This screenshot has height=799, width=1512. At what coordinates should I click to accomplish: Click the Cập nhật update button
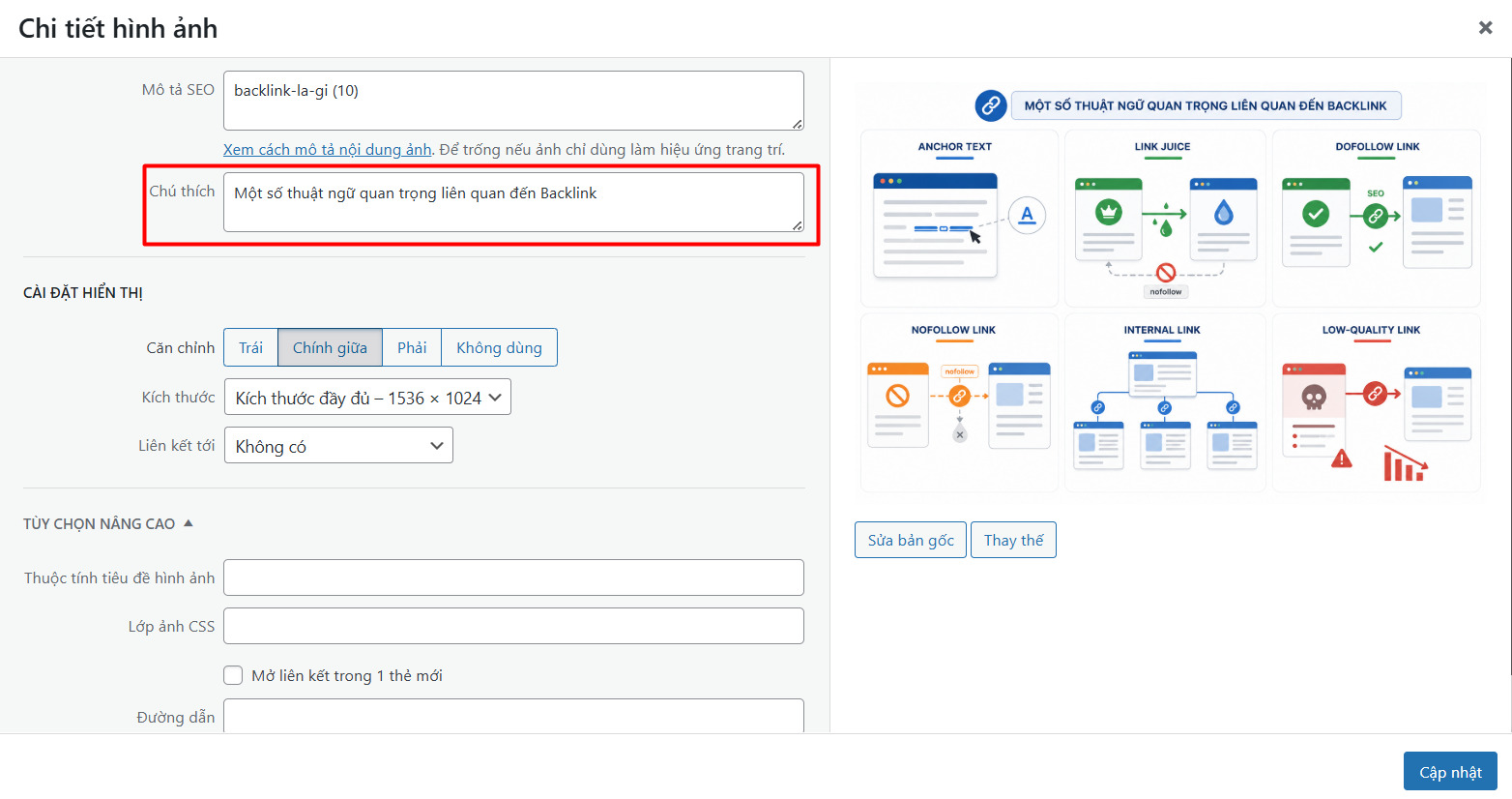click(x=1450, y=771)
